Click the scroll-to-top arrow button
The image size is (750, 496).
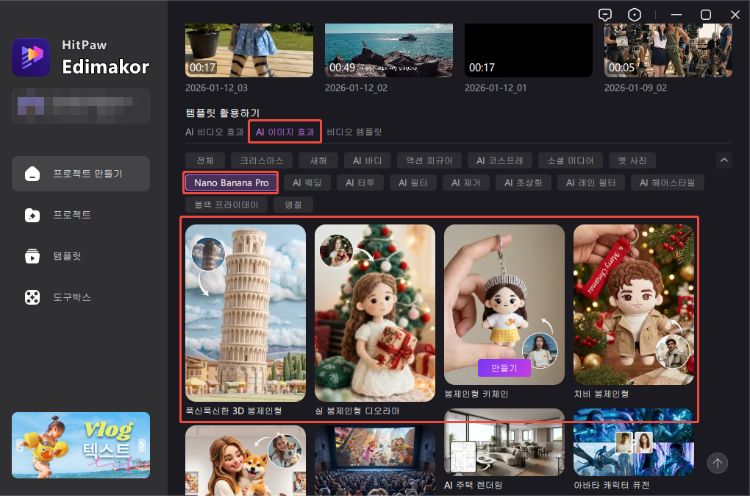[717, 463]
